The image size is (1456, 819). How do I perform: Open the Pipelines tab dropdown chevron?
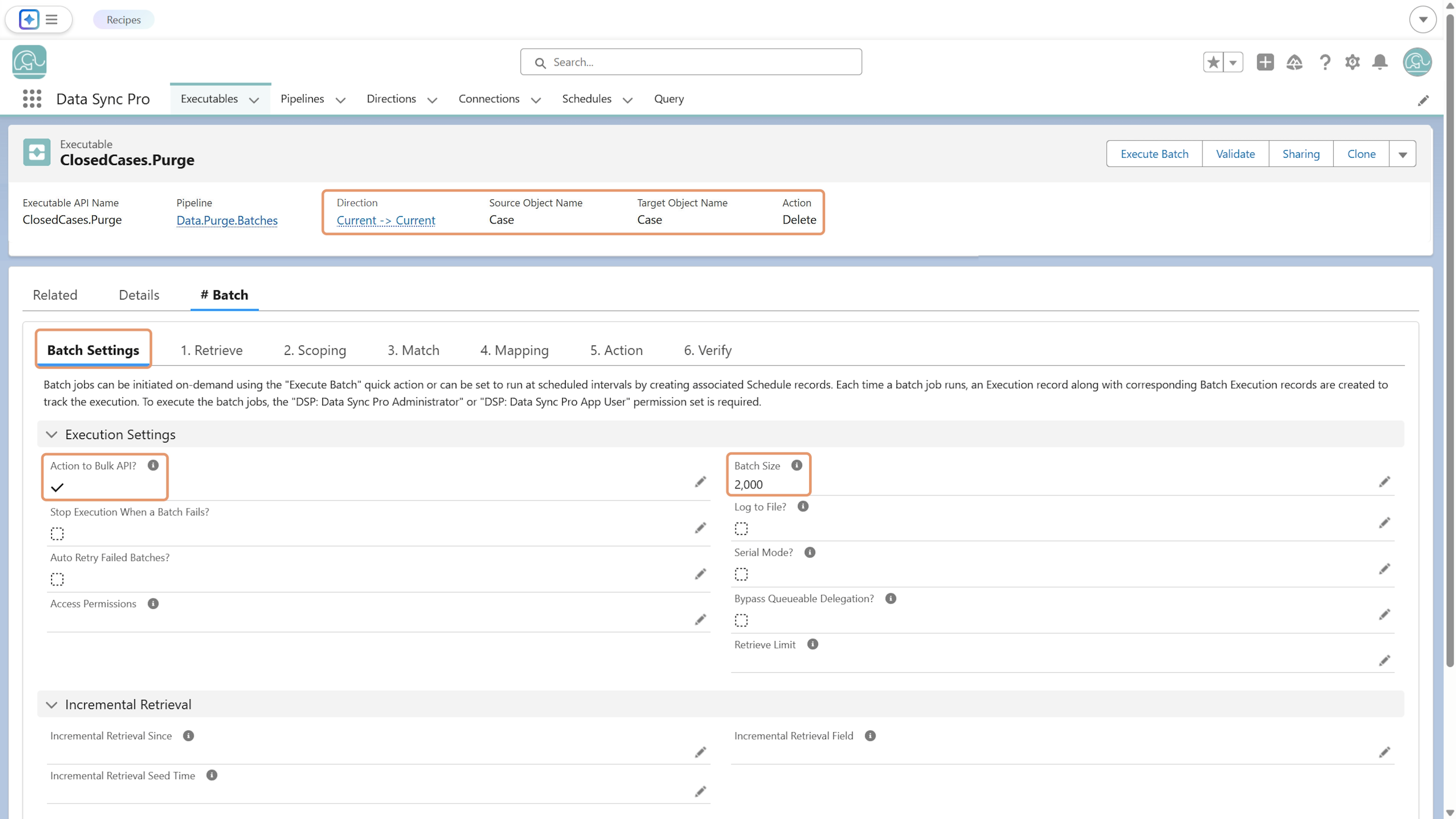coord(340,100)
